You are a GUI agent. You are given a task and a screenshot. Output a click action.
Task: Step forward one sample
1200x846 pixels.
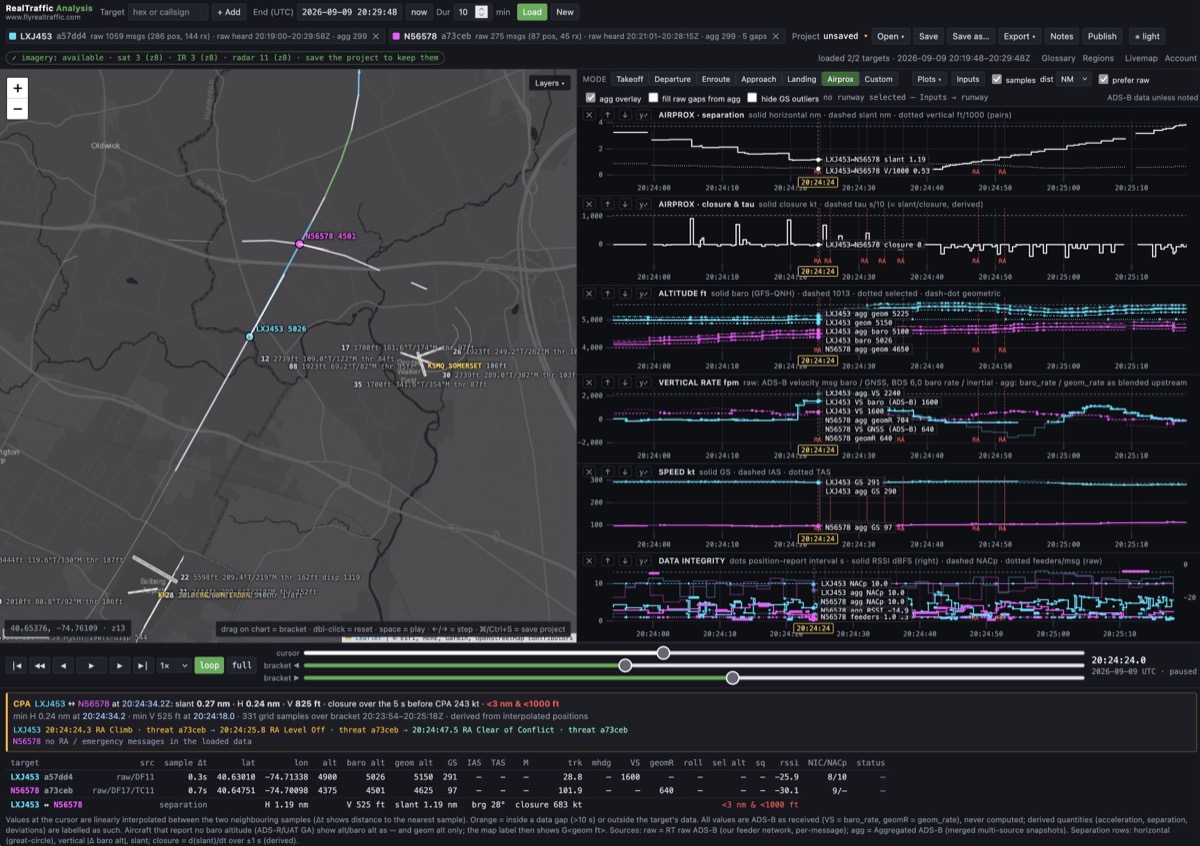pyautogui.click(x=119, y=665)
